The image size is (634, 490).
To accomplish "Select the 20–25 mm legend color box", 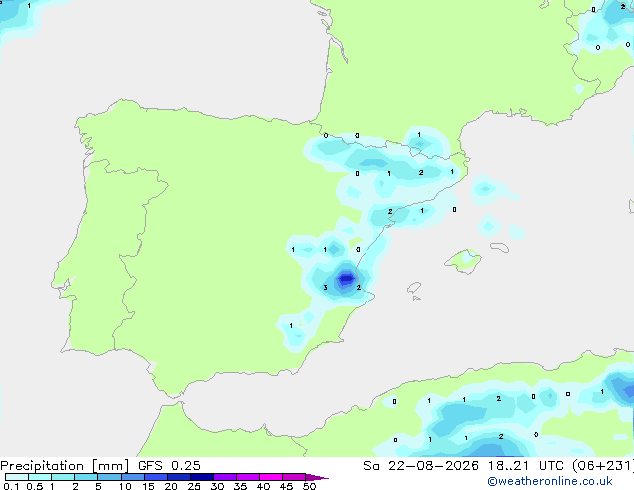I will [179, 477].
